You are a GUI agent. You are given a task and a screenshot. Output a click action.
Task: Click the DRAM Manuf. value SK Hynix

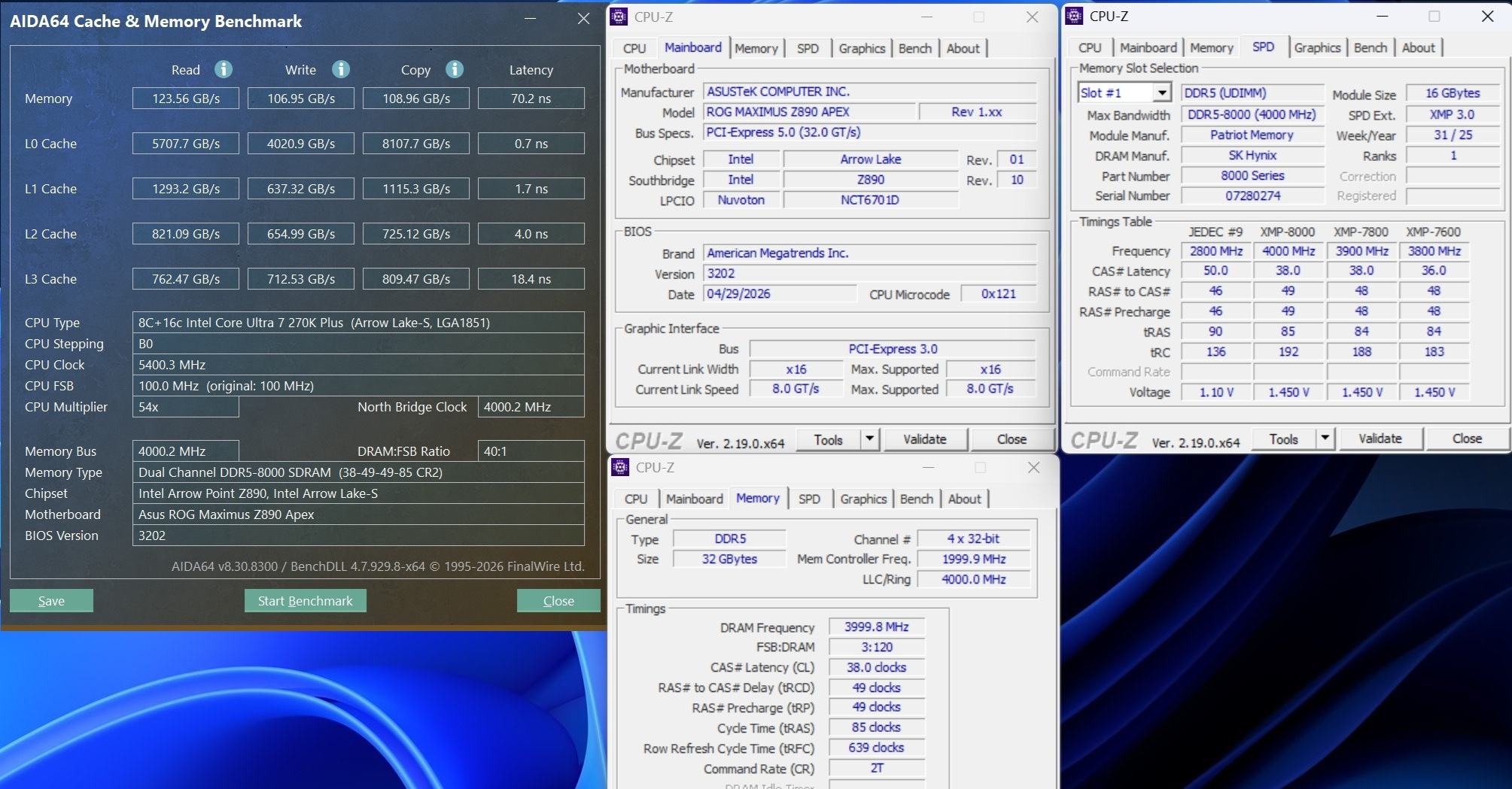coord(1252,156)
